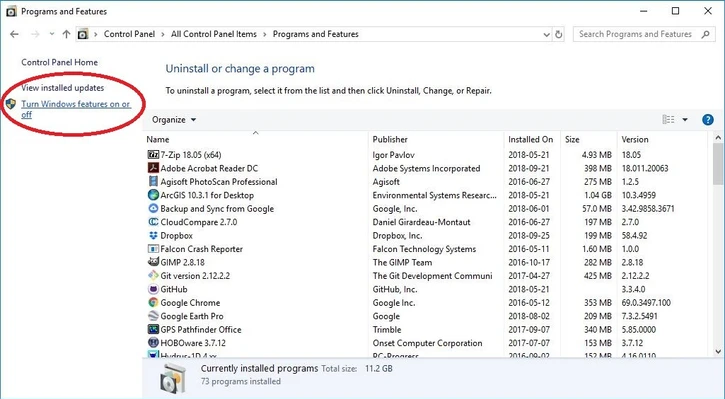
Task: Click the GPS Pathfinder Office icon
Action: [x=153, y=329]
